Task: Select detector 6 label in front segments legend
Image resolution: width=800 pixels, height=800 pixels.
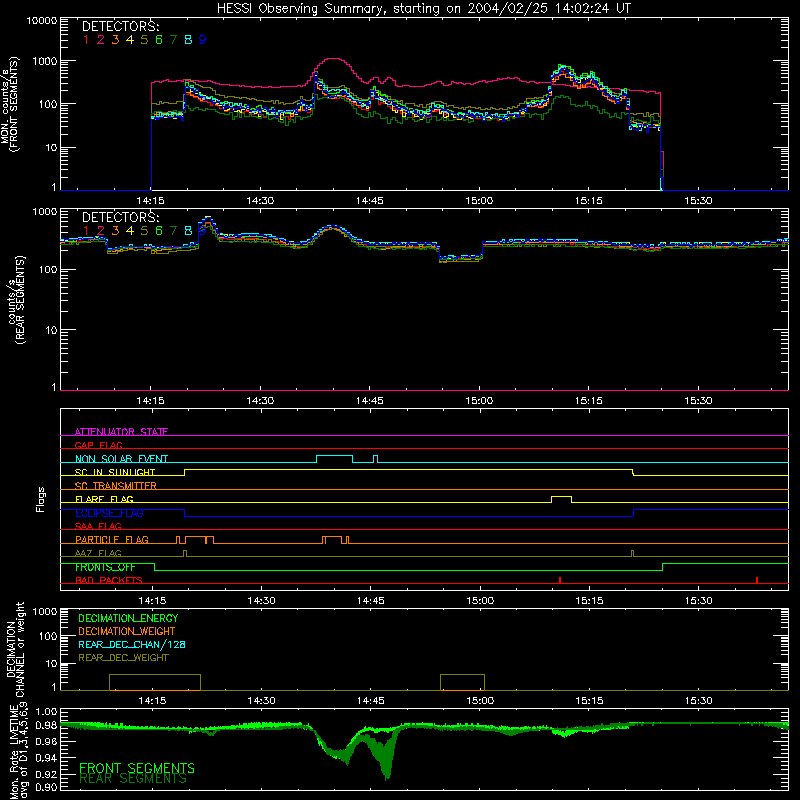Action: pos(159,40)
